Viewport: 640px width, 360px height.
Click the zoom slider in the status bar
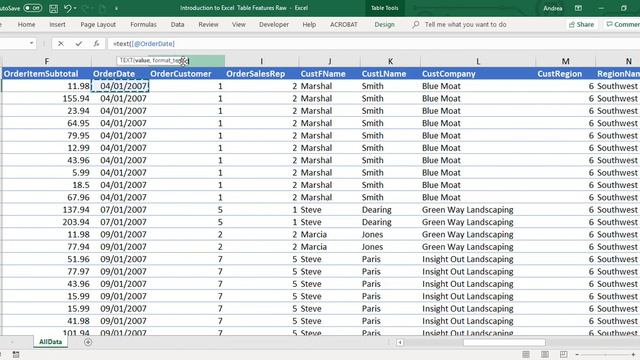tap(605, 354)
